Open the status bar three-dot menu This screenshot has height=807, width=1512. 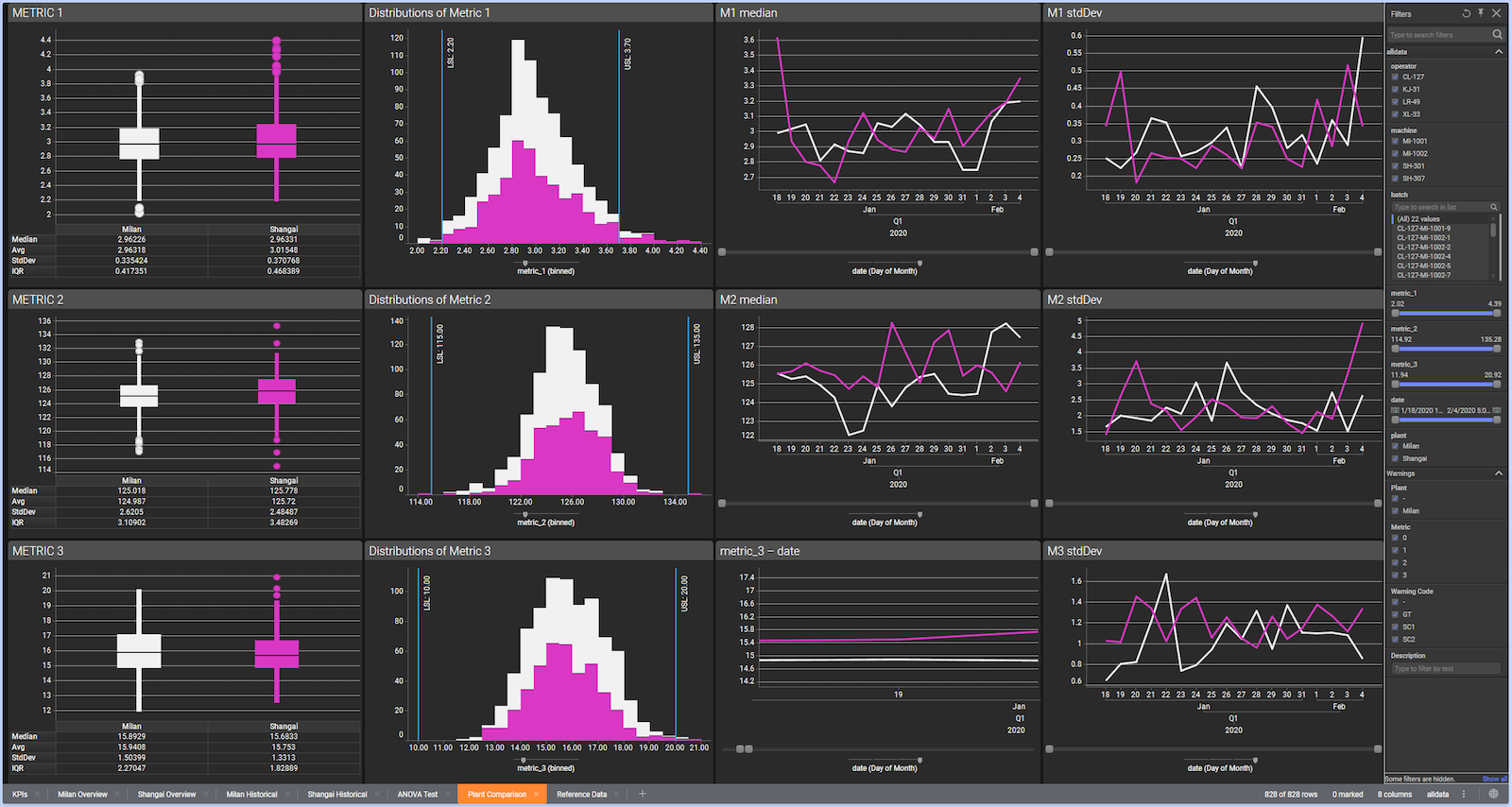[x=1464, y=795]
